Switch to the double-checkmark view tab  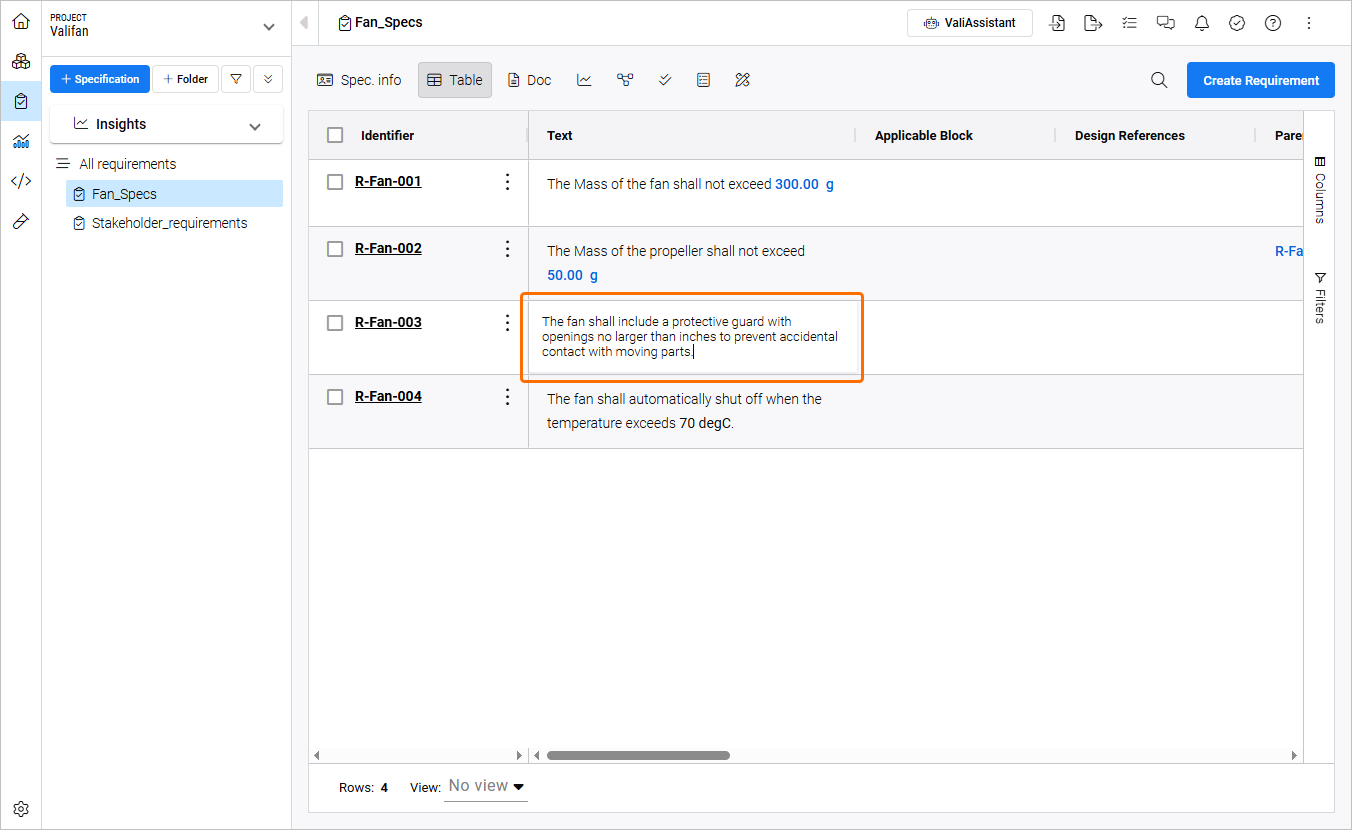tap(665, 80)
